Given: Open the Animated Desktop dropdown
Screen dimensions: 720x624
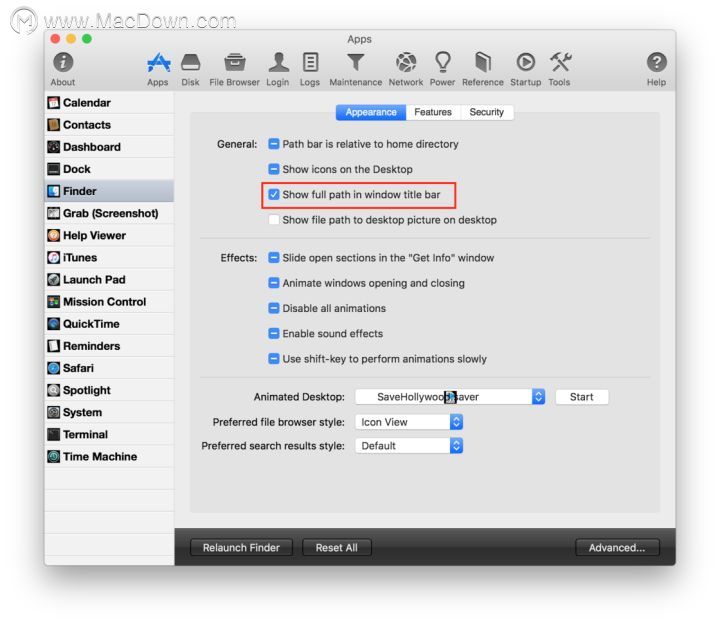Looking at the screenshot, I should point(450,397).
